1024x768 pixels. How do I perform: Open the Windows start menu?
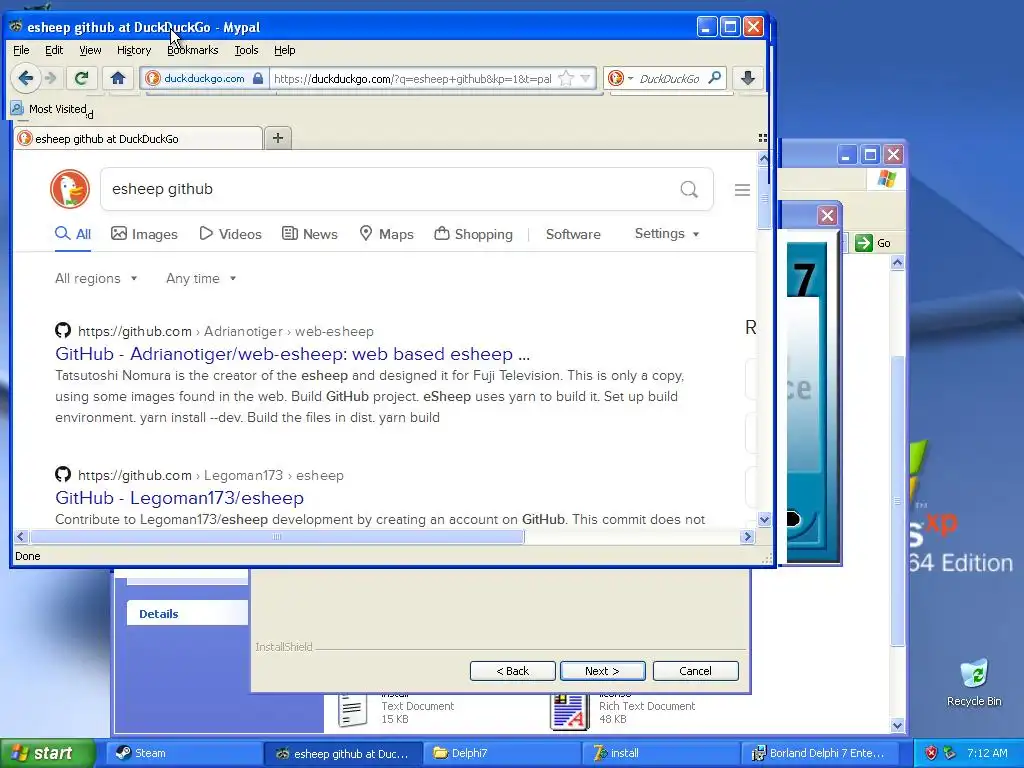coord(46,753)
